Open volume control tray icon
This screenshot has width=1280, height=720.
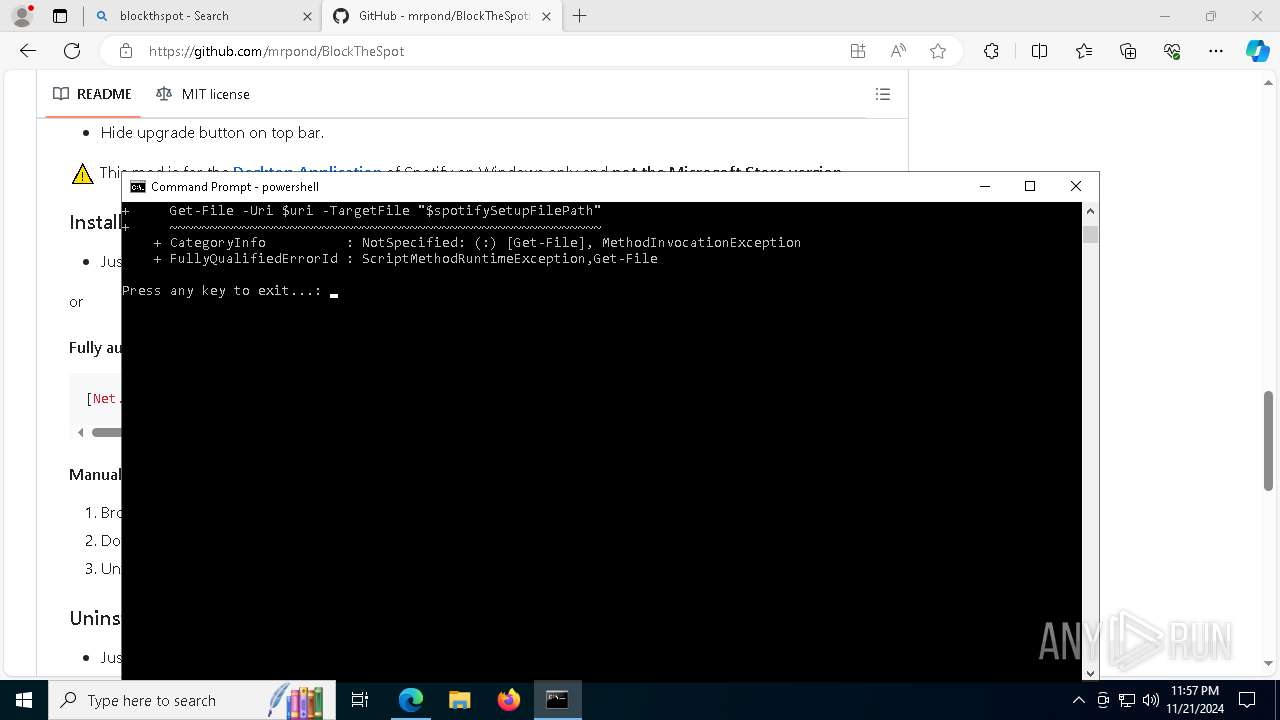pyautogui.click(x=1150, y=700)
